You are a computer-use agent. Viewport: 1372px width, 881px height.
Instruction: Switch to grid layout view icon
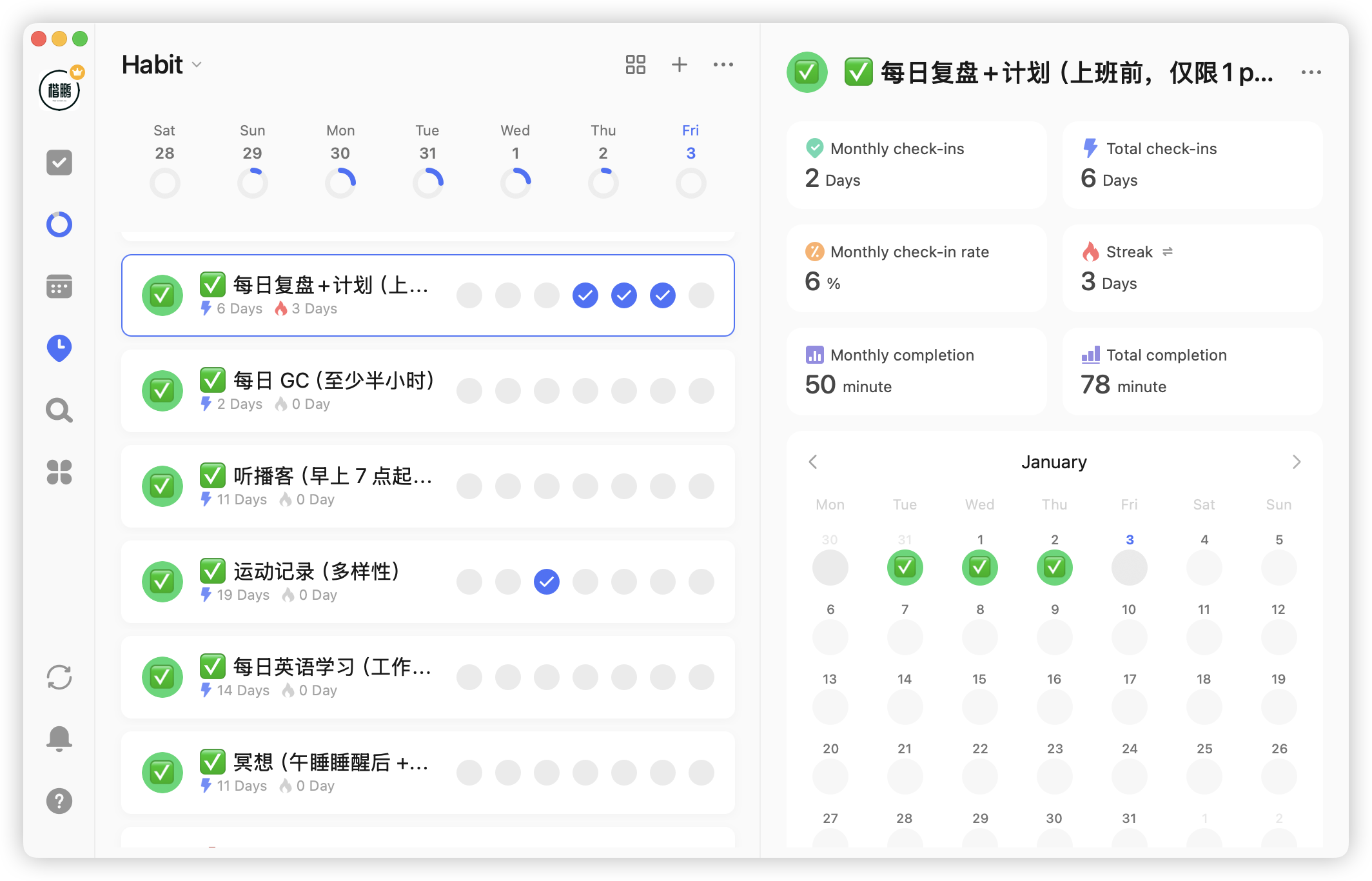click(635, 64)
